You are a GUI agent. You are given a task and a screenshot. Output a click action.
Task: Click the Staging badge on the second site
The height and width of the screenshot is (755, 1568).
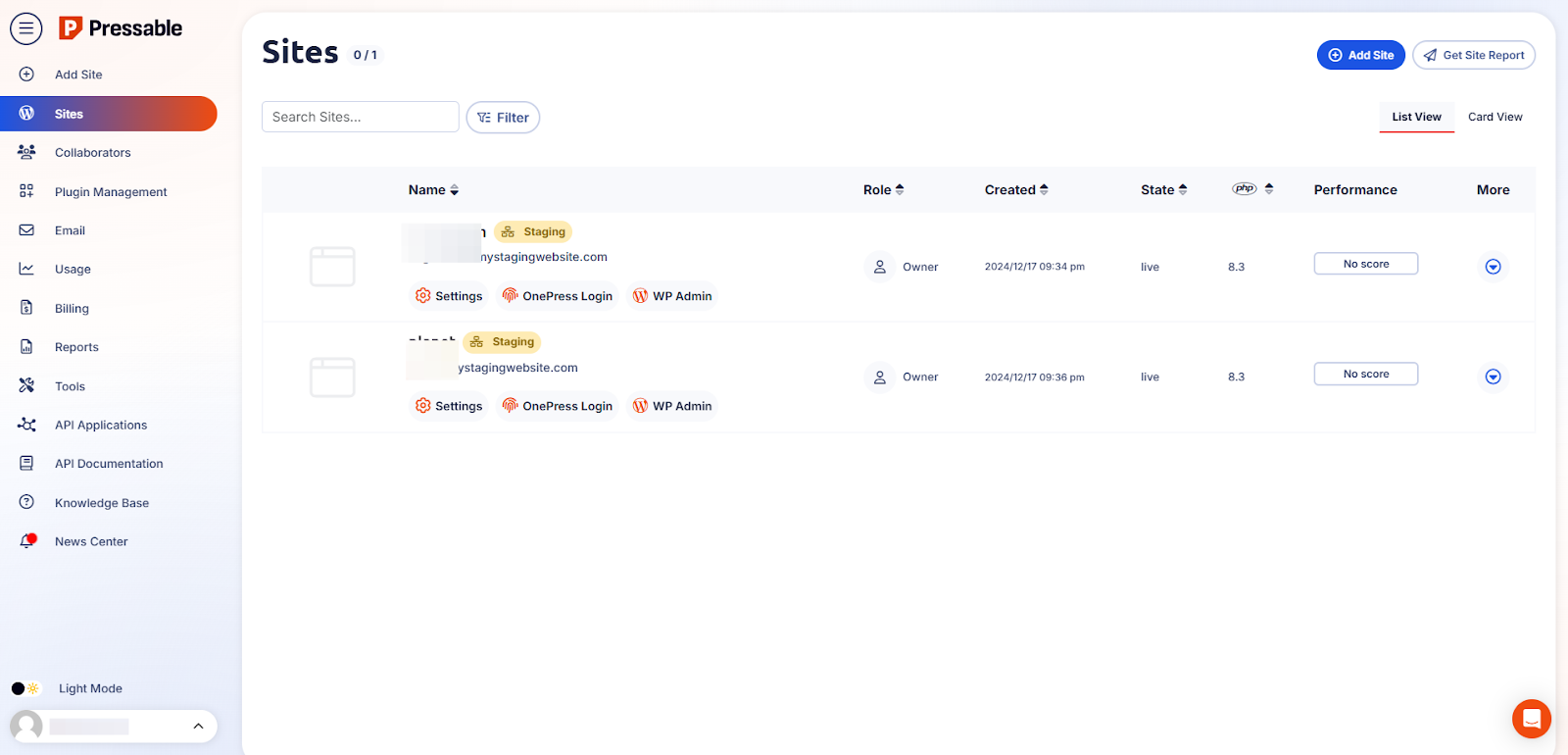pos(502,342)
